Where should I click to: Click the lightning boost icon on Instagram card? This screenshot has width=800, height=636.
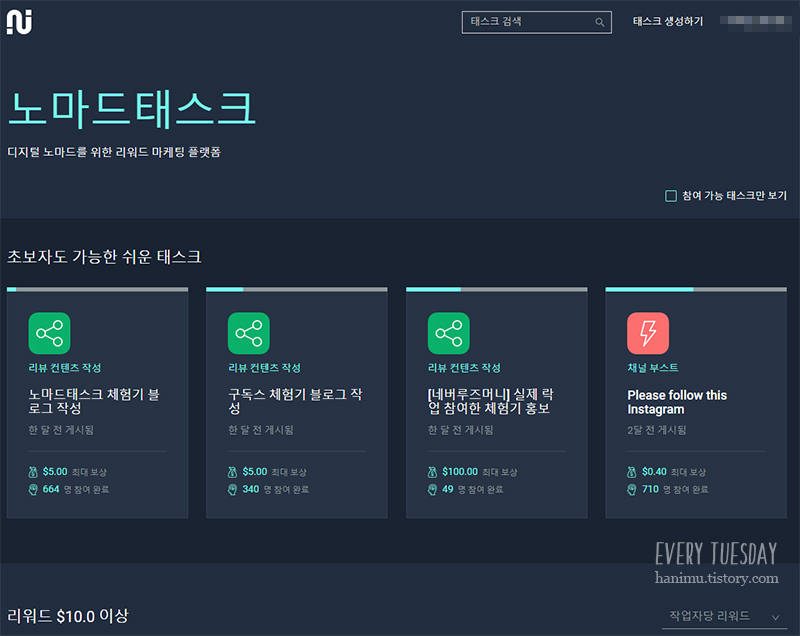point(648,333)
